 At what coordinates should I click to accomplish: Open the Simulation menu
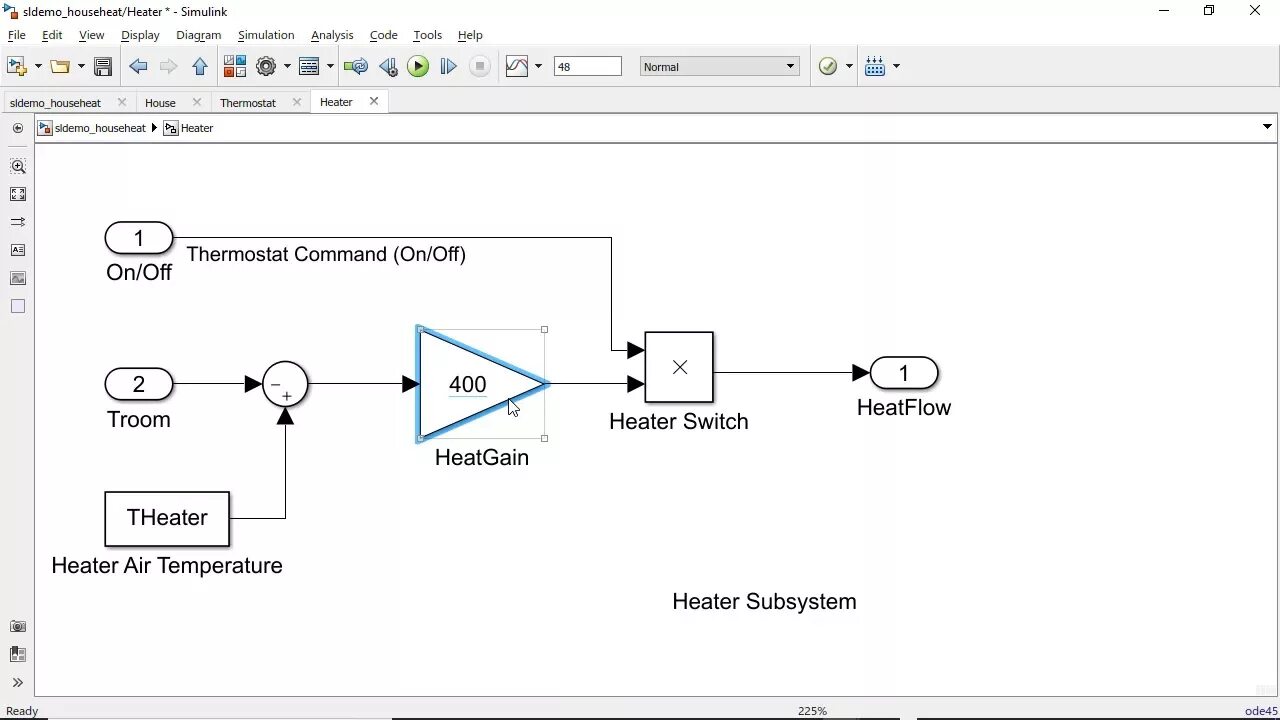[x=265, y=35]
